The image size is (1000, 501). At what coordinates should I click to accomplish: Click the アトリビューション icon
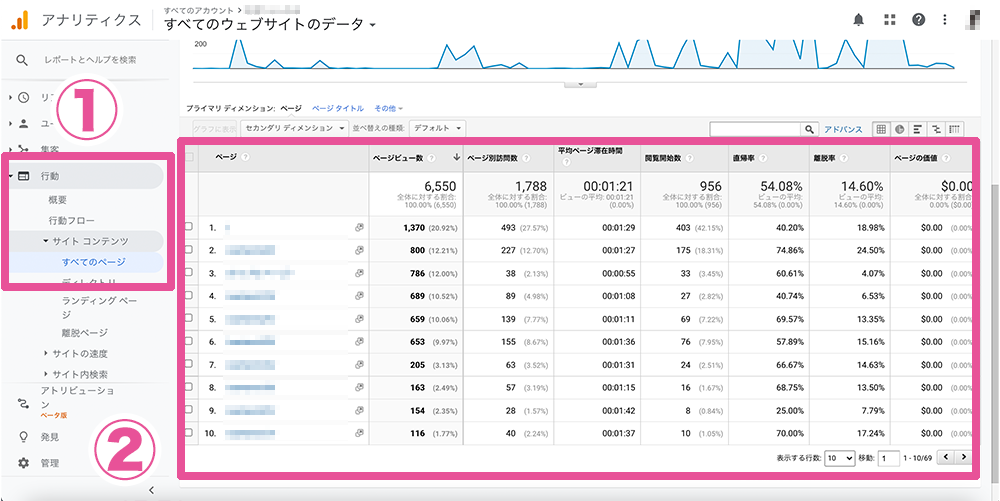pyautogui.click(x=24, y=403)
